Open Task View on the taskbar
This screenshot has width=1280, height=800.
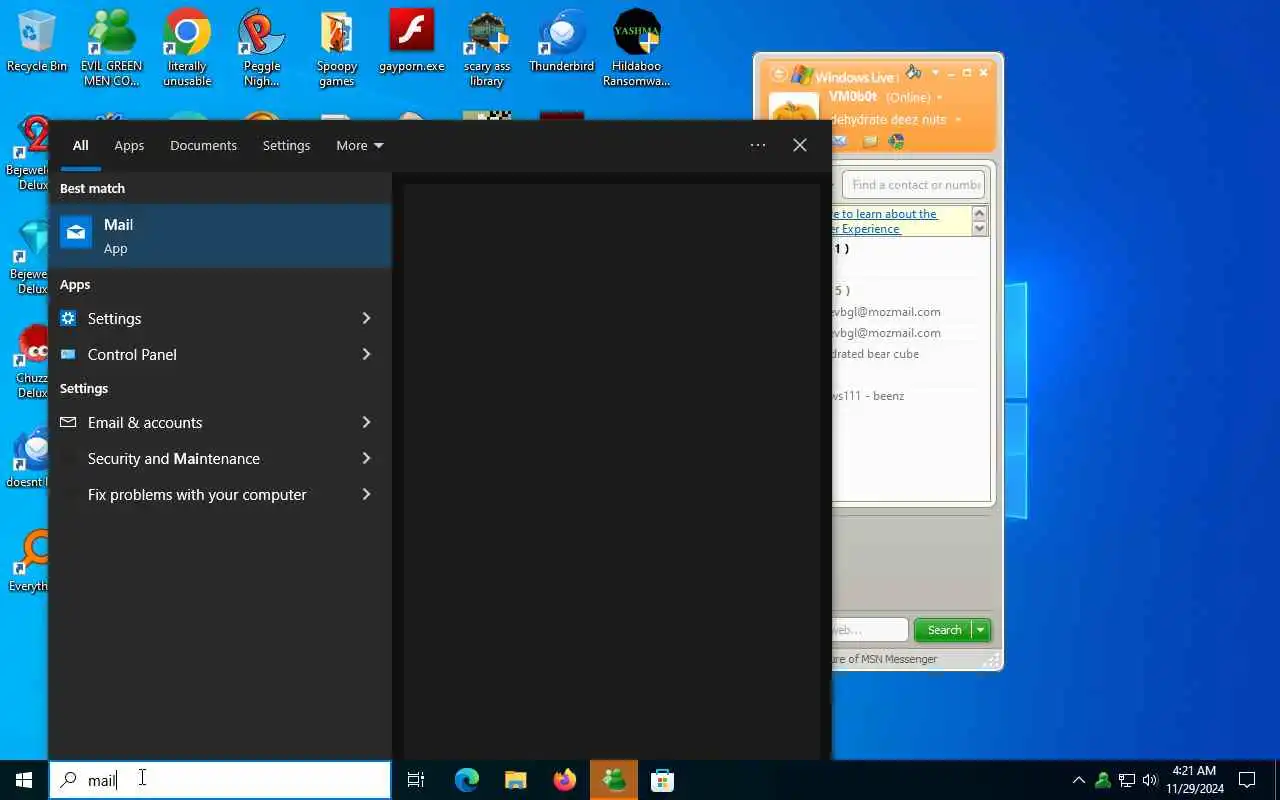pos(416,780)
